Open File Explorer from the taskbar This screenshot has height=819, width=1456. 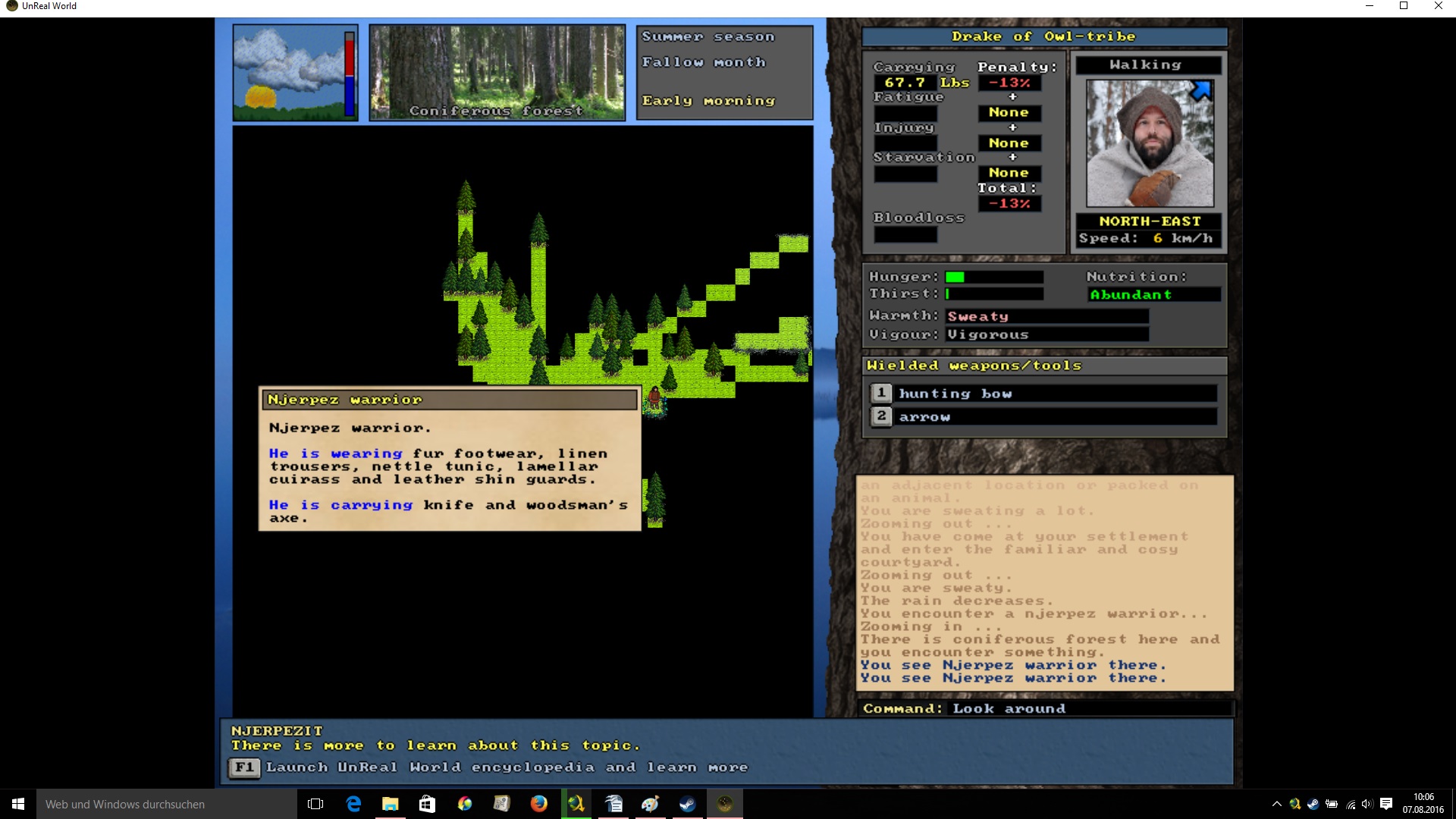(390, 804)
